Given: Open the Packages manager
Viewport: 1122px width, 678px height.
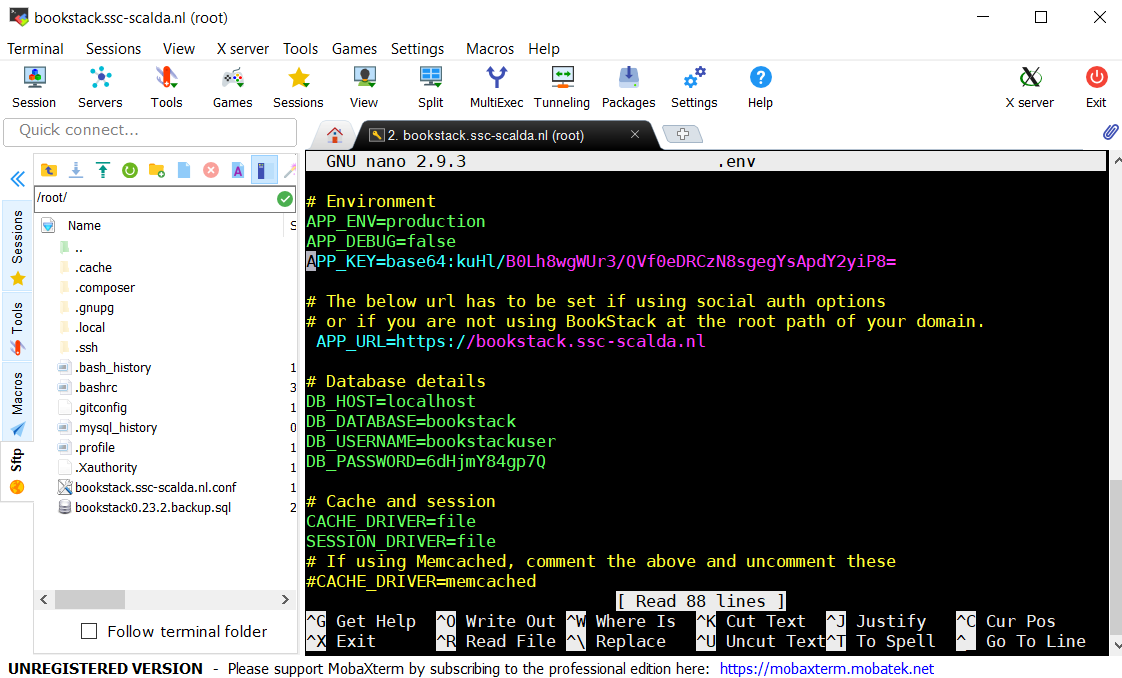Looking at the screenshot, I should point(628,85).
